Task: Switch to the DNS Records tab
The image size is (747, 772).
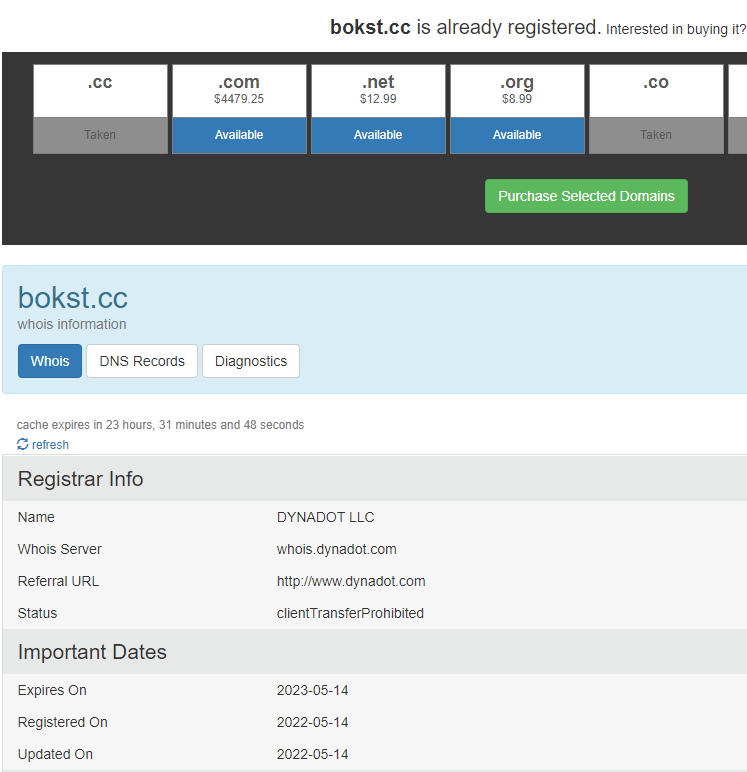Action: click(x=142, y=361)
